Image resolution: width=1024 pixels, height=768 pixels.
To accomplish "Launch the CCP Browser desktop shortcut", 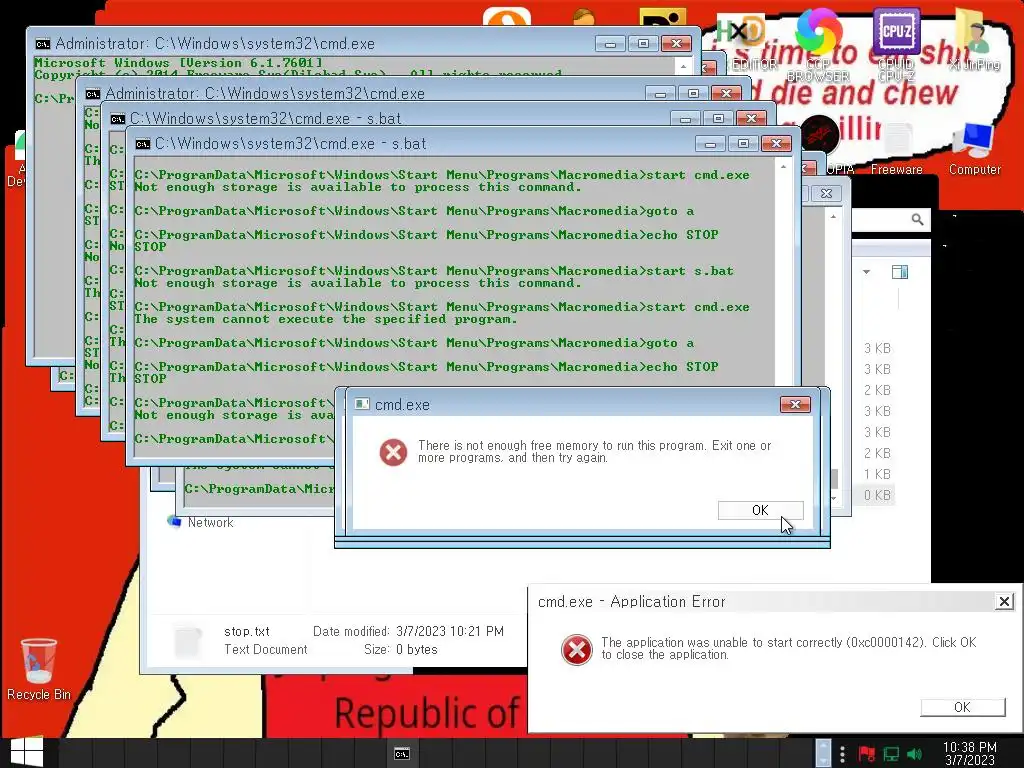I will click(818, 33).
